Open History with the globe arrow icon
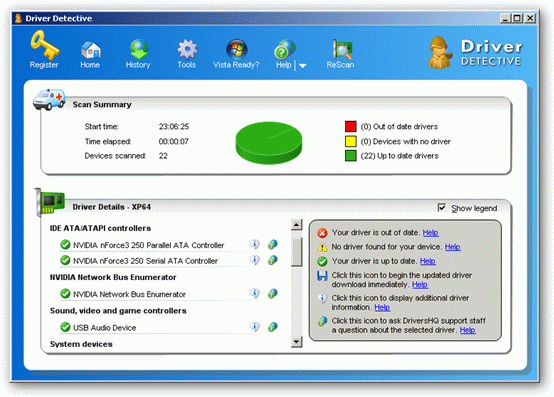 [x=138, y=49]
